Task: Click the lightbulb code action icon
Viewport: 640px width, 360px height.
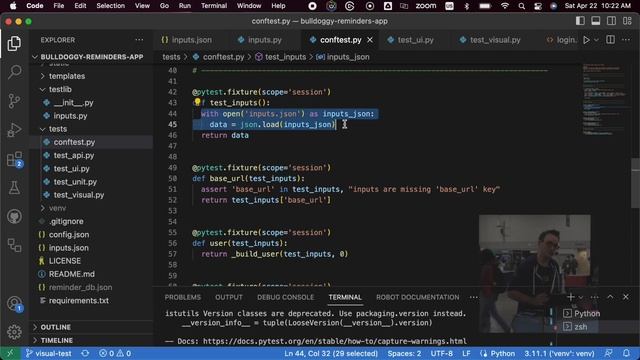Action: click(x=198, y=102)
